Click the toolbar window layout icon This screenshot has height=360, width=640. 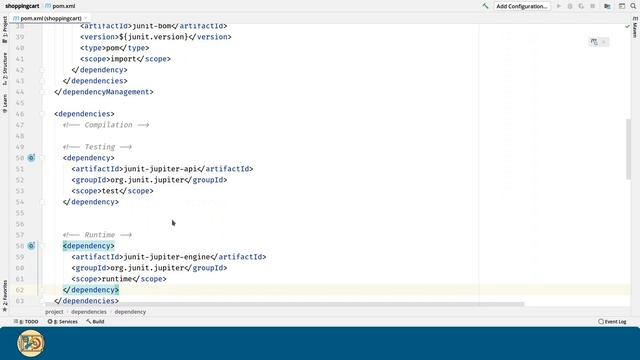622,6
